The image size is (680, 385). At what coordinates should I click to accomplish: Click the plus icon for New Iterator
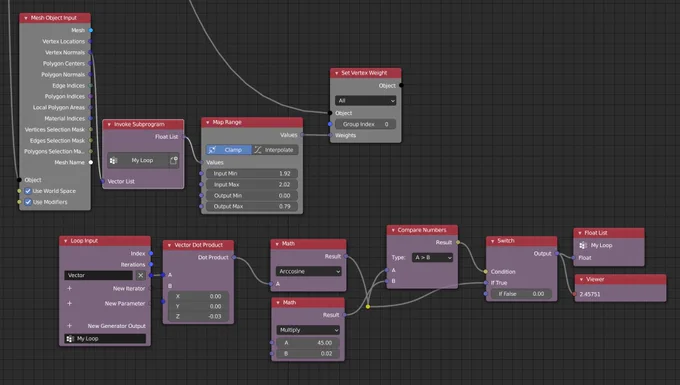click(69, 288)
